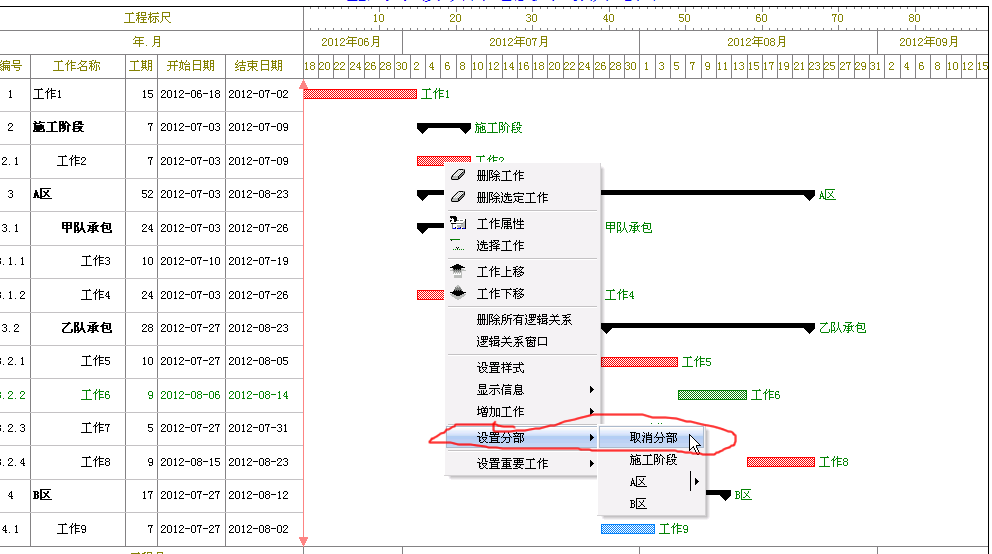Click duration 52 of A区 row

point(141,194)
